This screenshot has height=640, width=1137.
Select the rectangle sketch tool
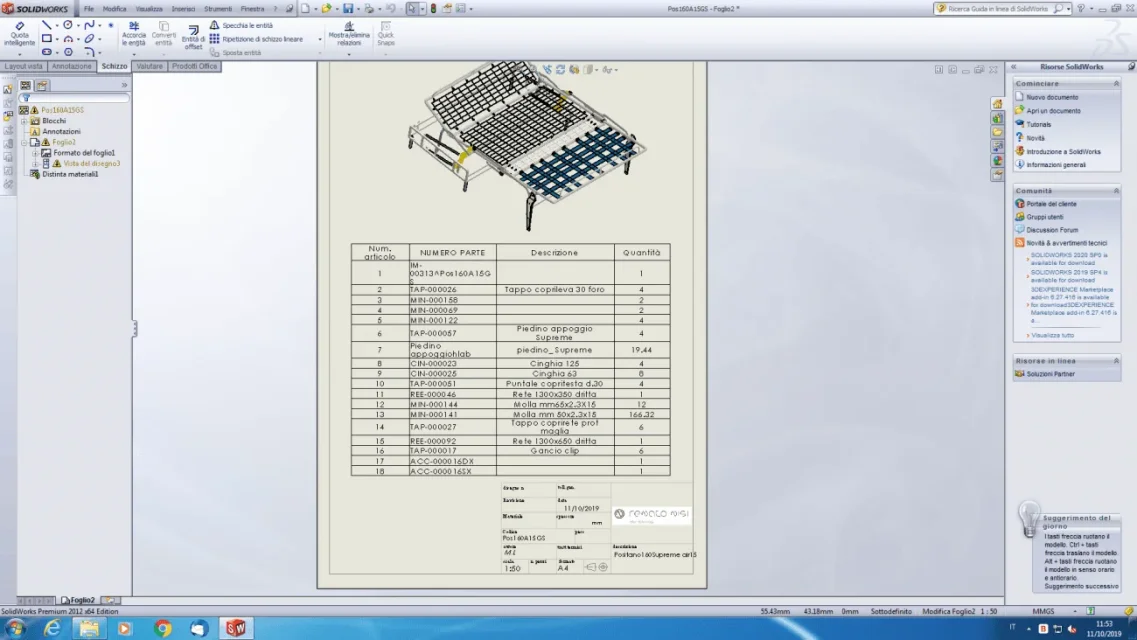47,38
